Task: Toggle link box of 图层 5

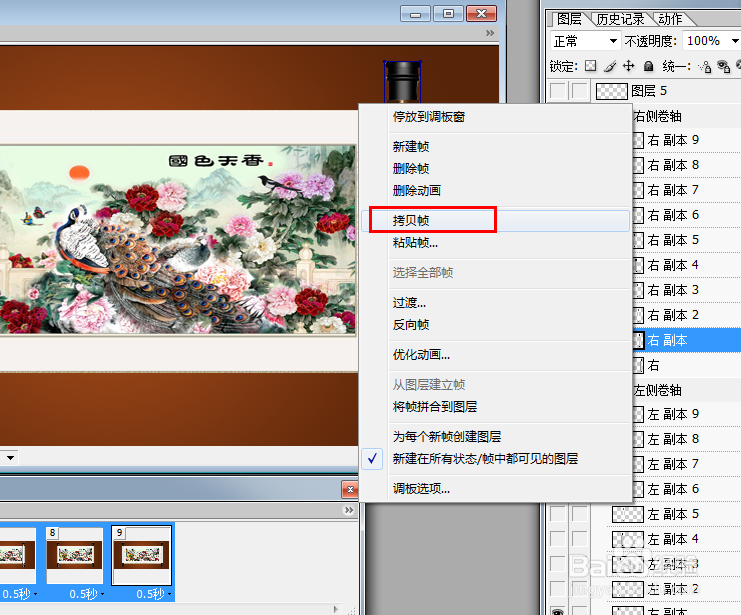Action: pos(580,90)
